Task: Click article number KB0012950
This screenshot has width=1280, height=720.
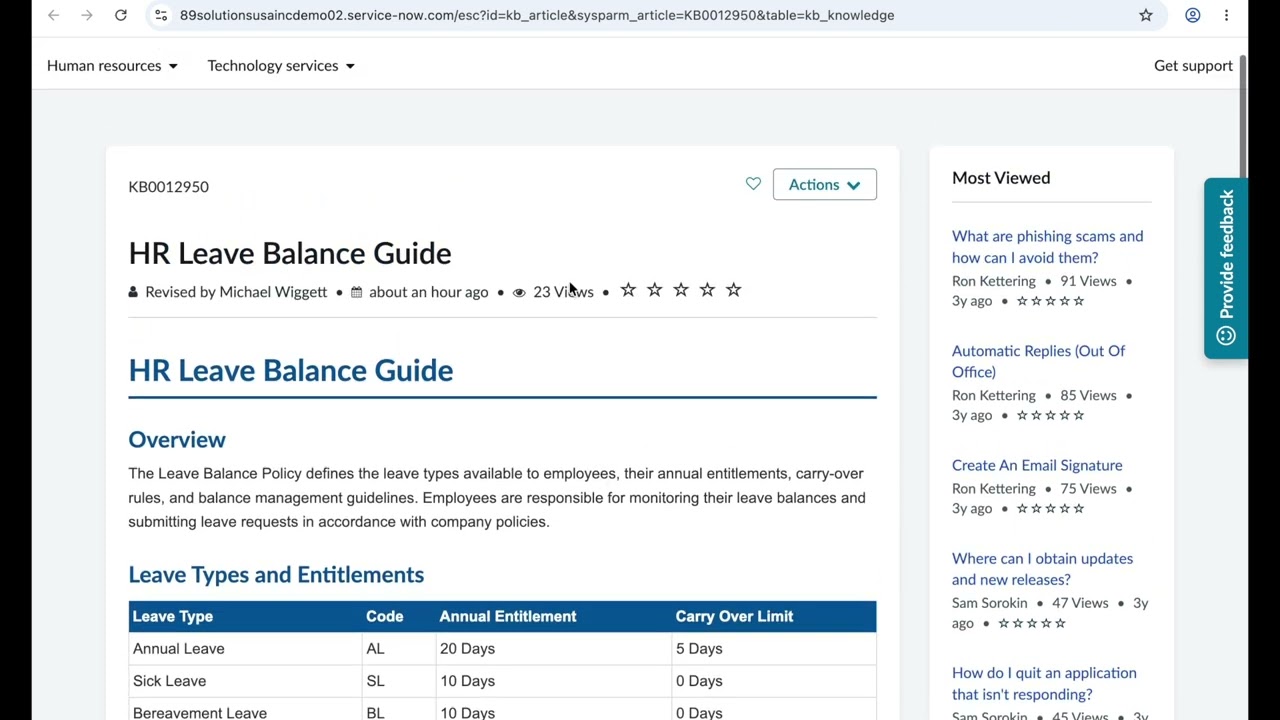Action: (x=168, y=186)
